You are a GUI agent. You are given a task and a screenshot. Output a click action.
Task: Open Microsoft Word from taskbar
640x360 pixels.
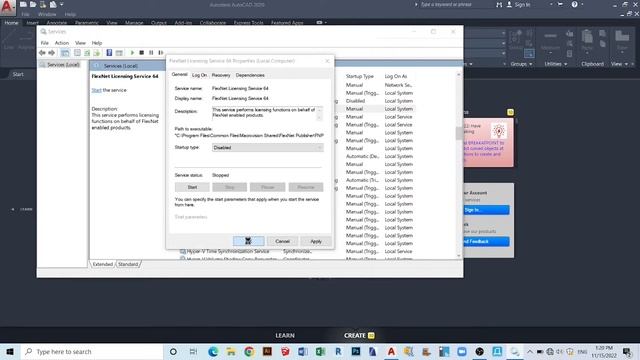[302, 351]
